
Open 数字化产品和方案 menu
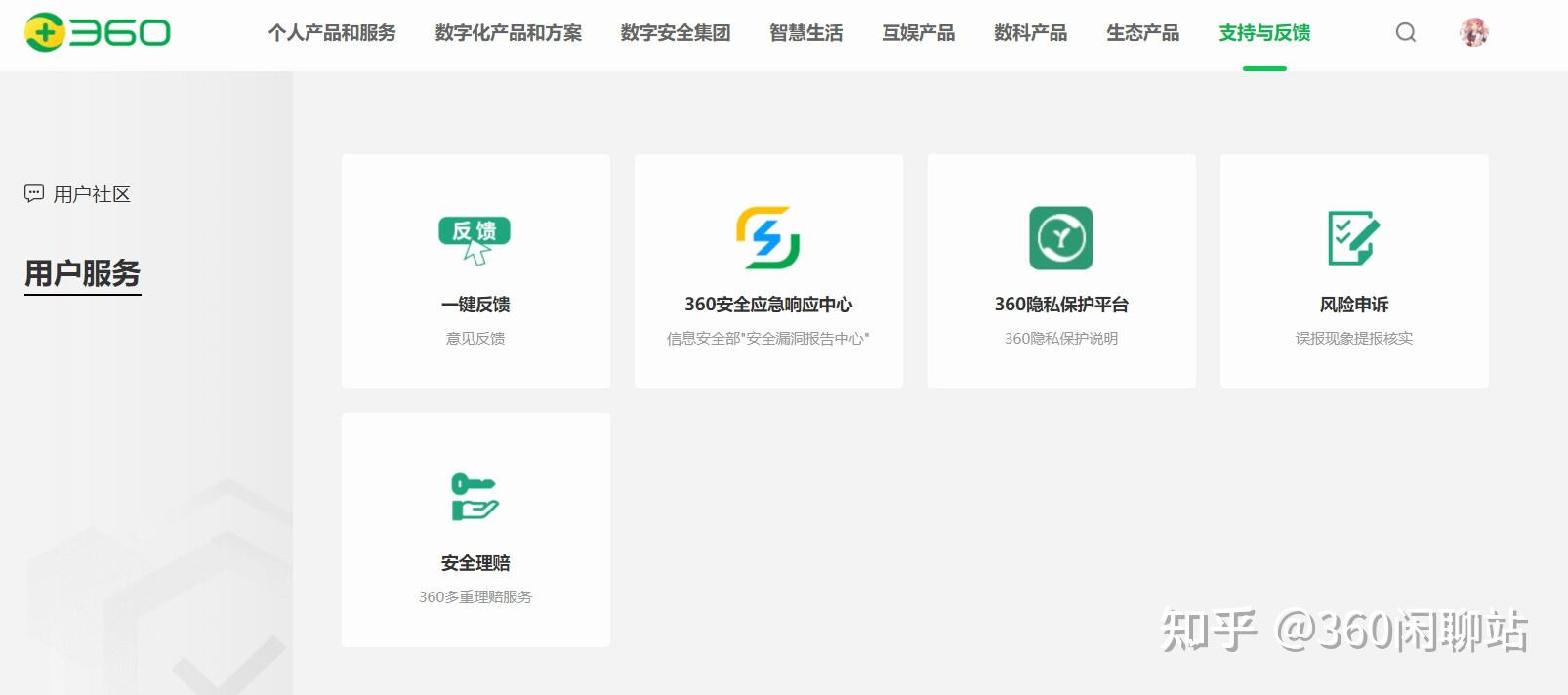508,33
